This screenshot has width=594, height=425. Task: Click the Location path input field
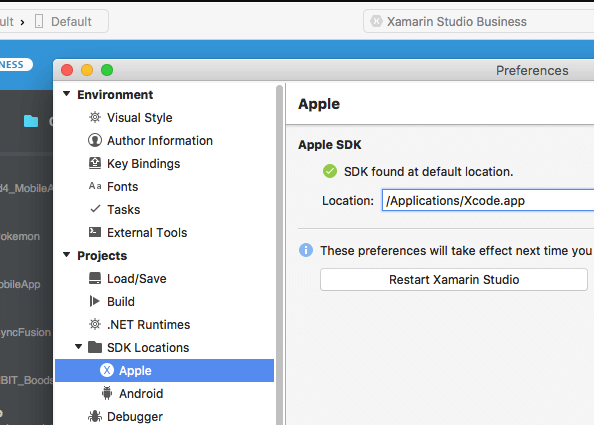[488, 200]
